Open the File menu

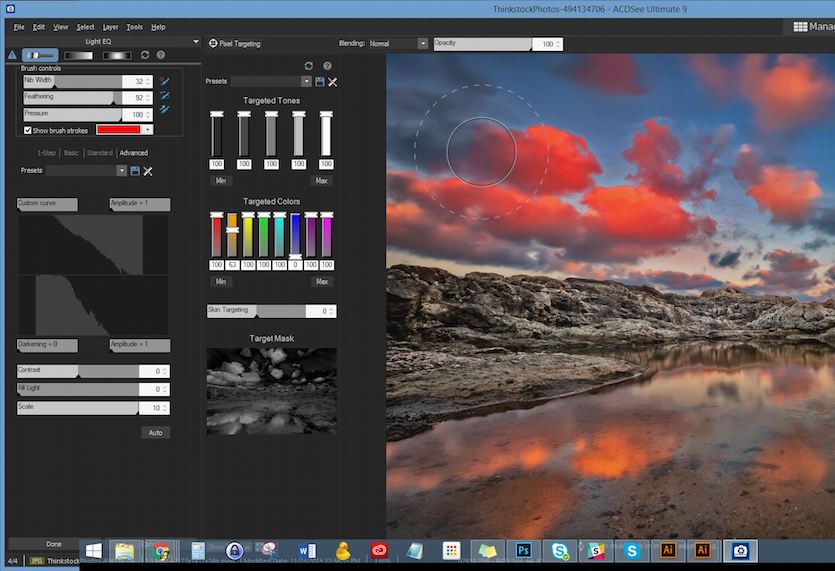point(19,27)
